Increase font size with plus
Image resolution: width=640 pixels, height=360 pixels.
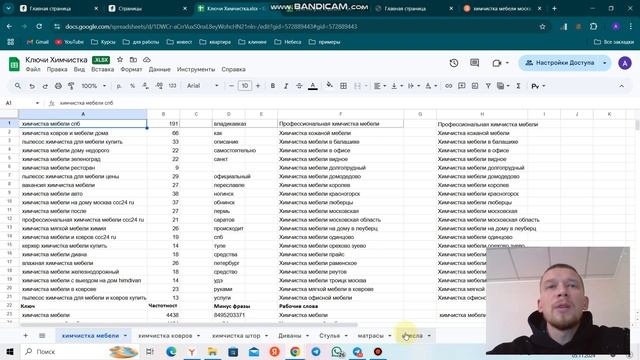[258, 86]
